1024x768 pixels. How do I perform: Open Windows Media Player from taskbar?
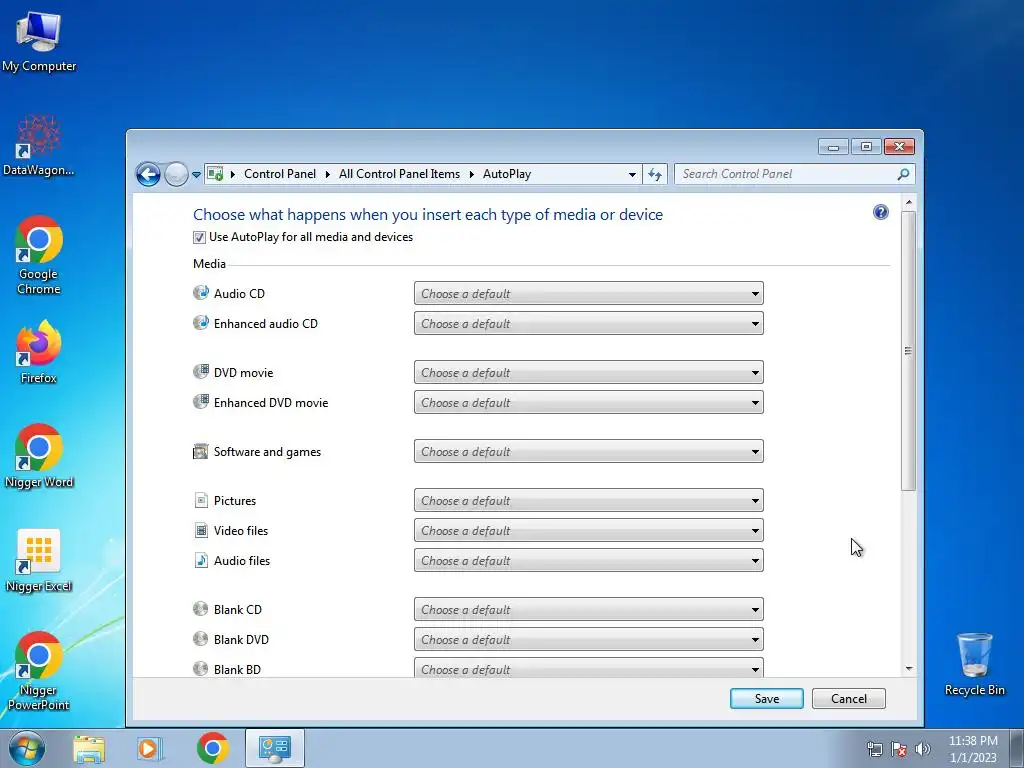click(x=150, y=748)
